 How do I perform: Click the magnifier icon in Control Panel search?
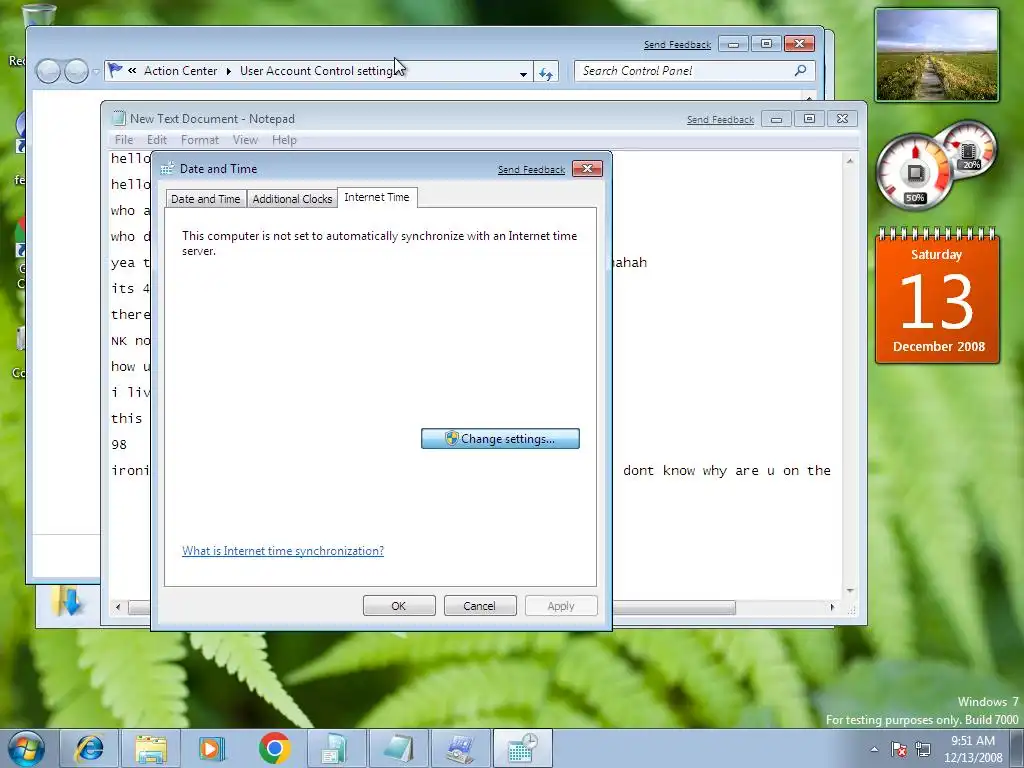click(801, 71)
